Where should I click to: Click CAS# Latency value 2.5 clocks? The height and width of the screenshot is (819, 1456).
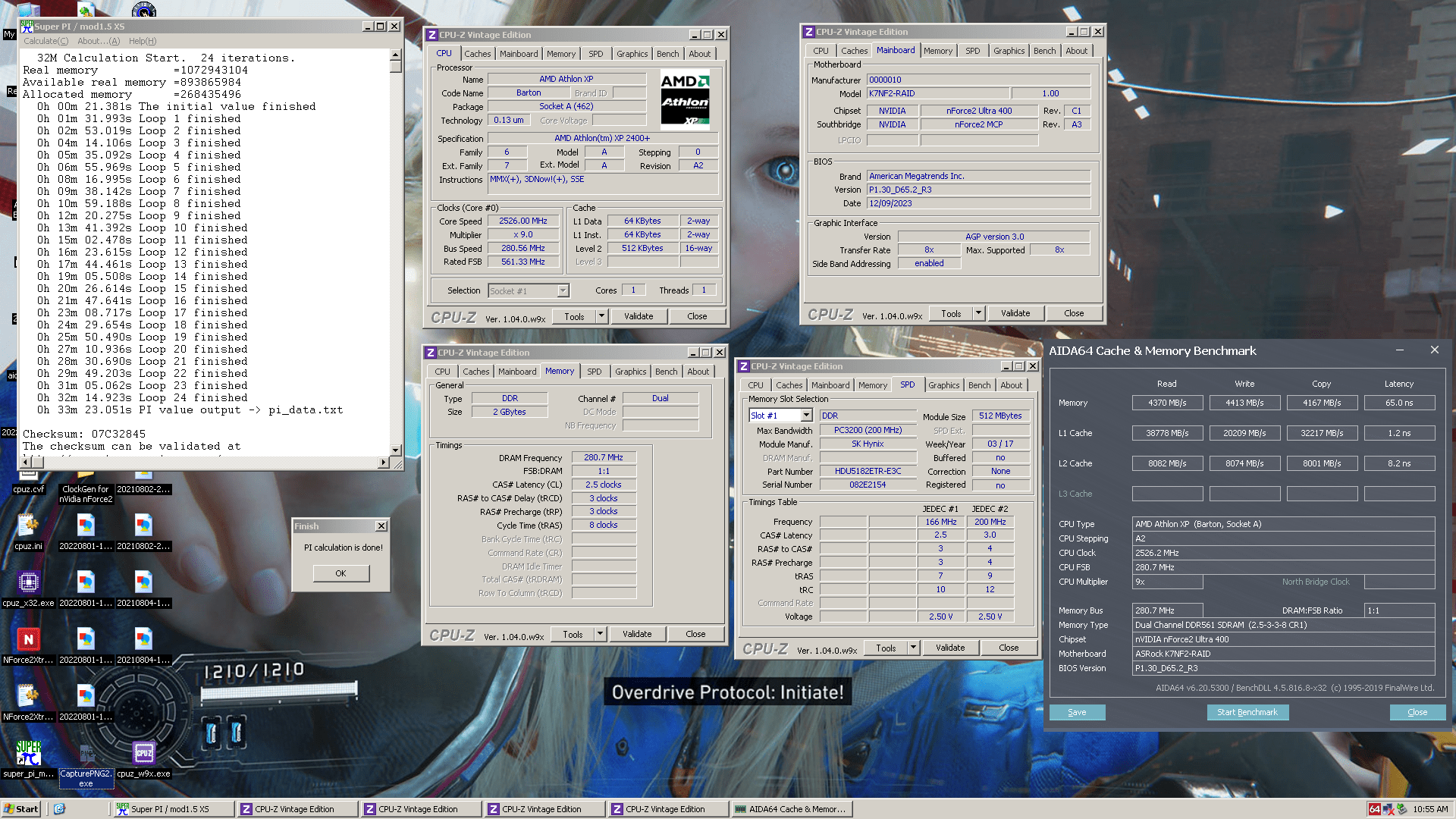[604, 485]
